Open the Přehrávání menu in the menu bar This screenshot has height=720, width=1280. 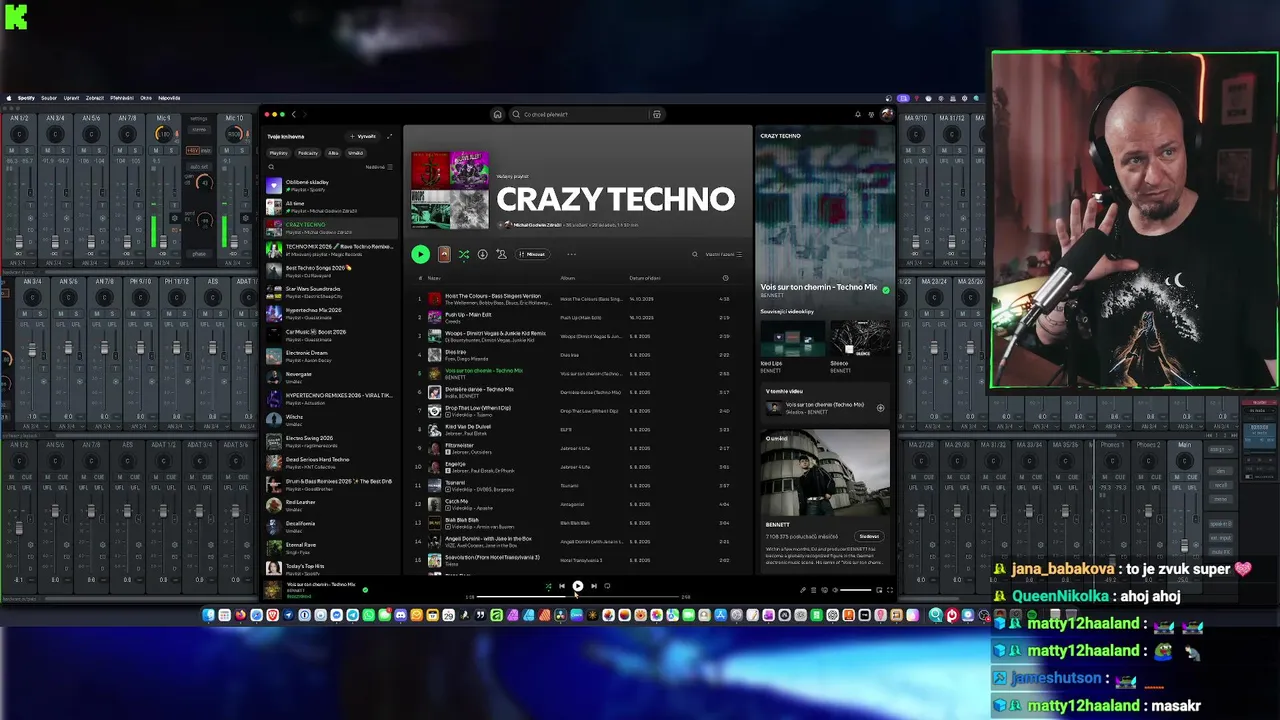(x=121, y=98)
